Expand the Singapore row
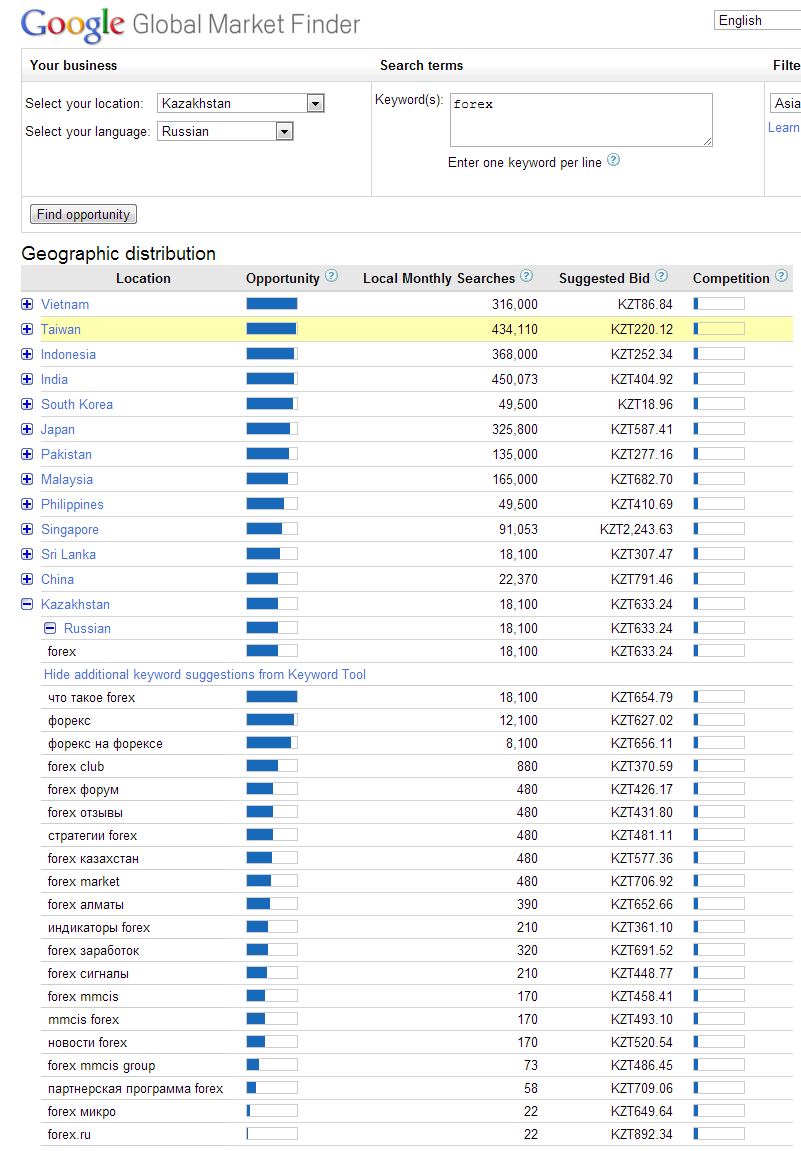801x1151 pixels. coord(27,529)
